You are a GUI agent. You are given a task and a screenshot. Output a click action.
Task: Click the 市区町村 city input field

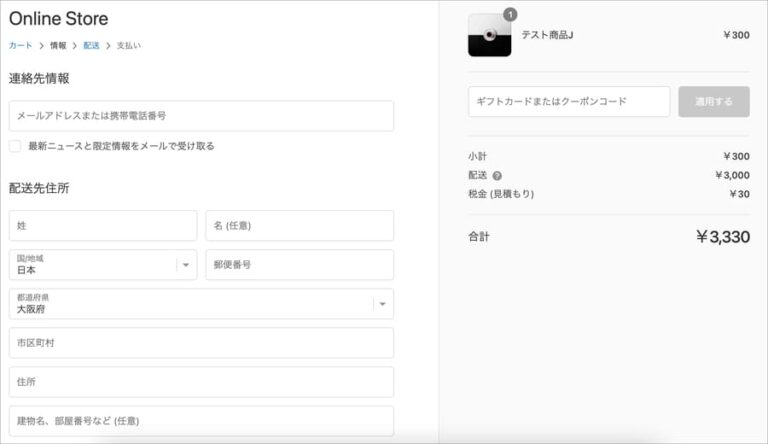pyautogui.click(x=201, y=343)
